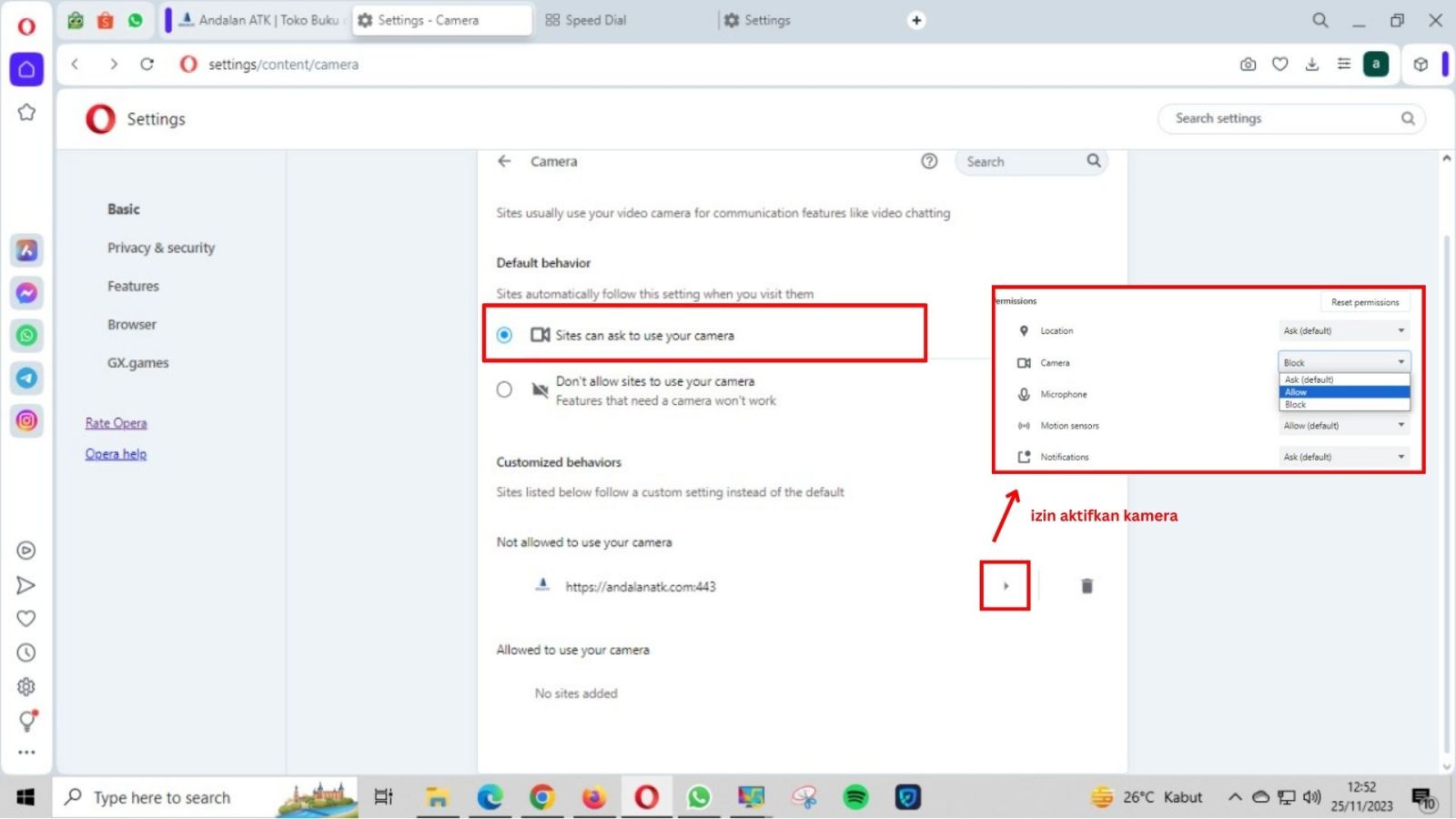Image resolution: width=1456 pixels, height=819 pixels.
Task: Open Instagram sidebar panel
Action: [26, 420]
